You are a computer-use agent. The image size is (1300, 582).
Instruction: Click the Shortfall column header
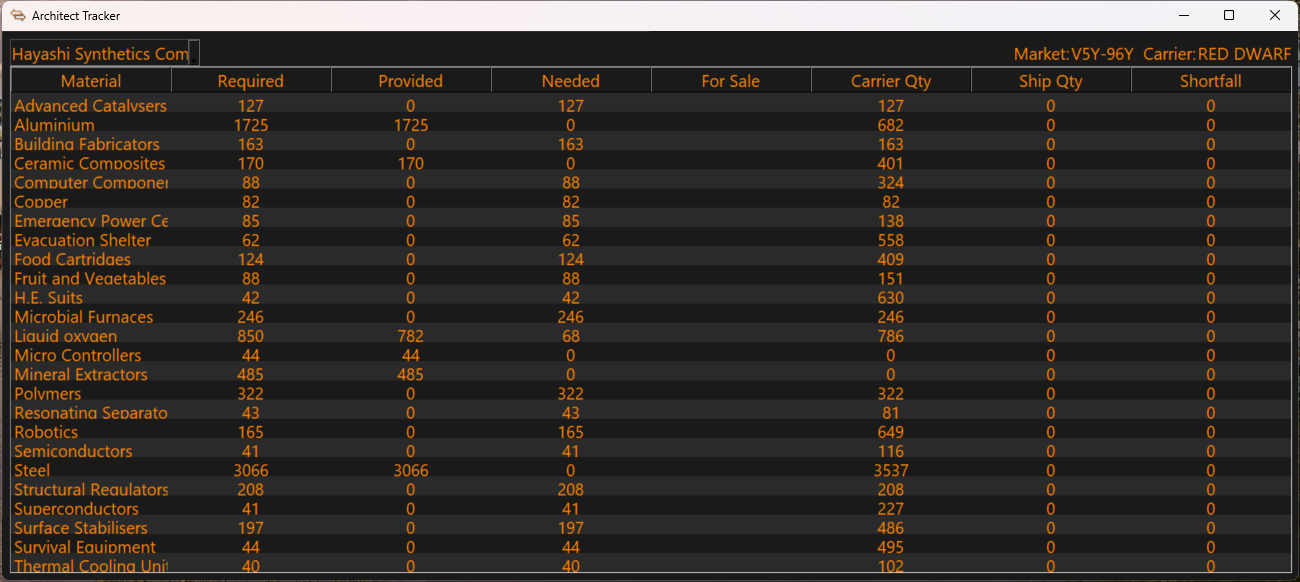(x=1211, y=81)
